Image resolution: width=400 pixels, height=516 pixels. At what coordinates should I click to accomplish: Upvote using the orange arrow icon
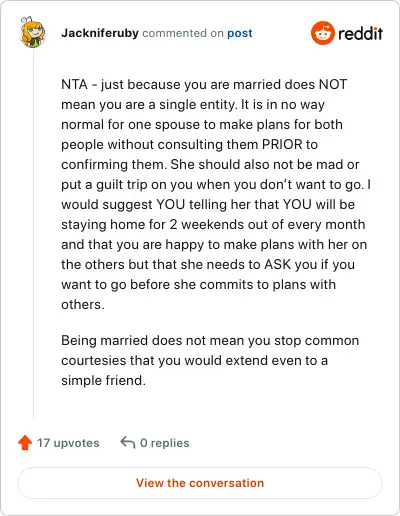(25, 443)
